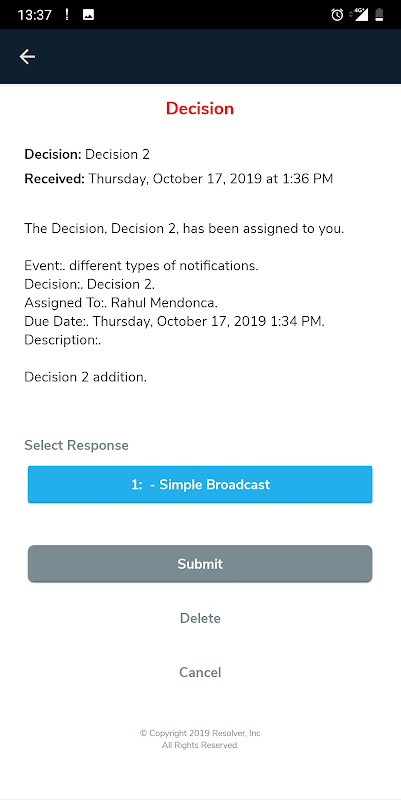Select the "1: - Simple Broadcast" response
The height and width of the screenshot is (800, 401).
[200, 484]
